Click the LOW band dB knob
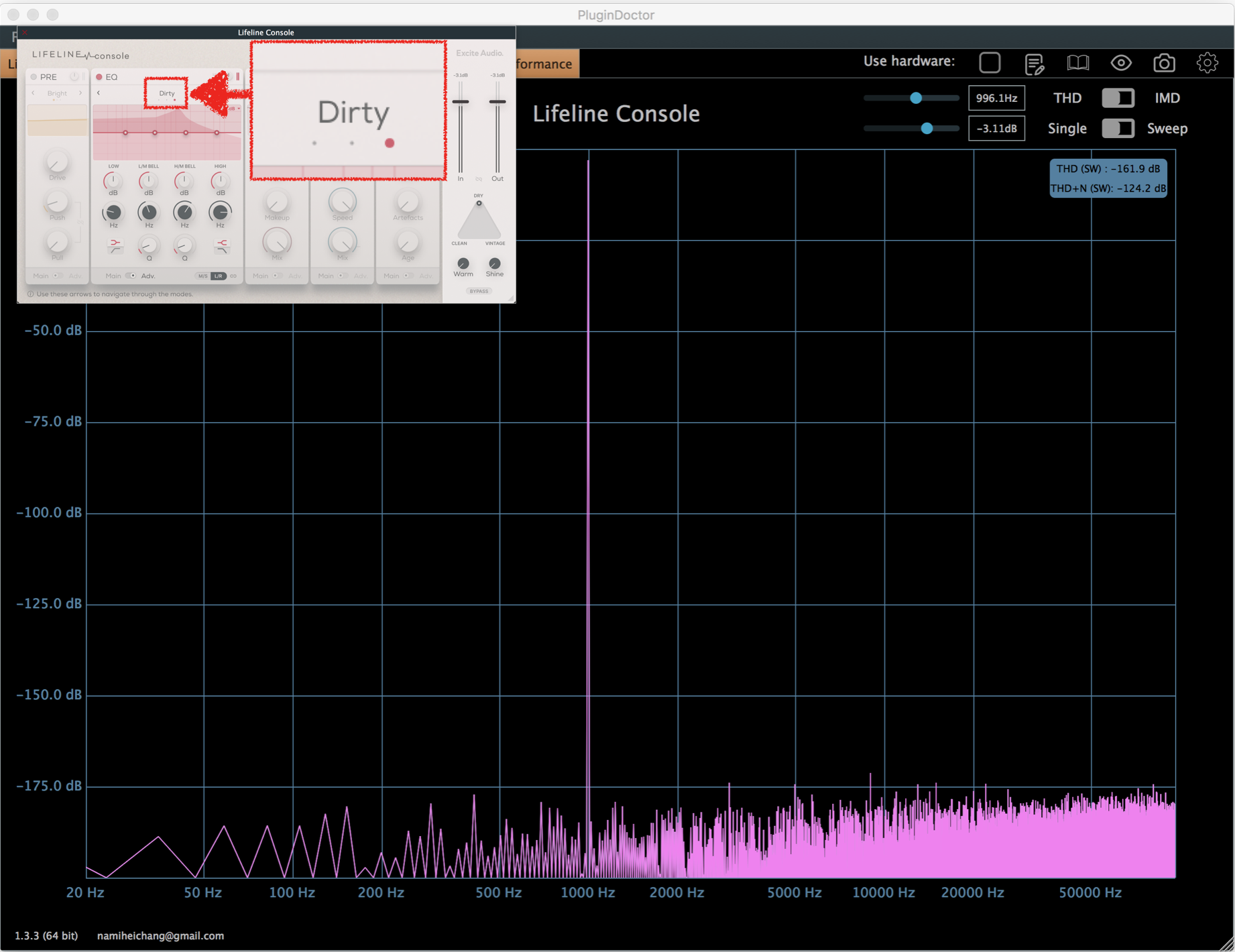The height and width of the screenshot is (952, 1235). 113,180
